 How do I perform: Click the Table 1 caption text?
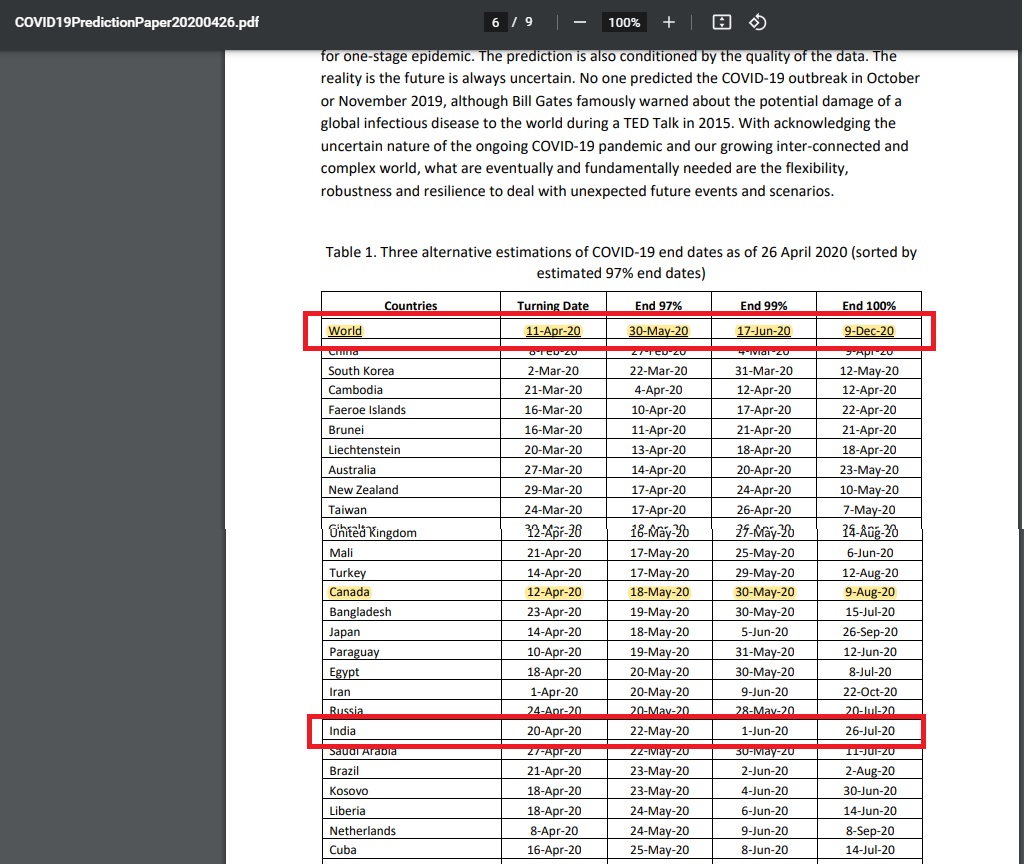[x=621, y=263]
